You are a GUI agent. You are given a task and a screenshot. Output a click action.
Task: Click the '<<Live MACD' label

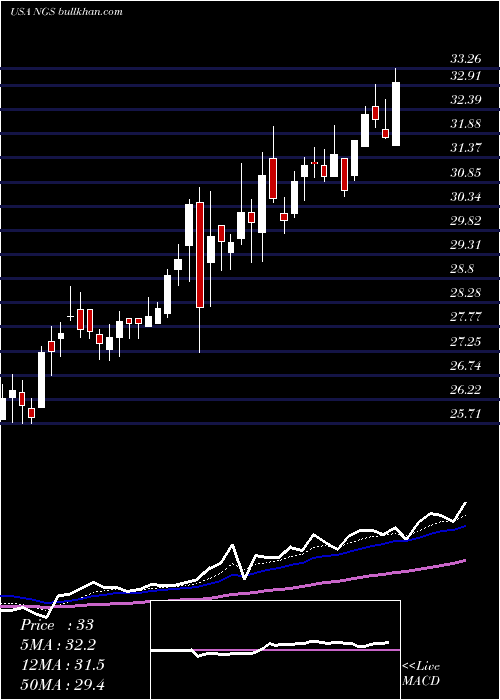[421, 673]
